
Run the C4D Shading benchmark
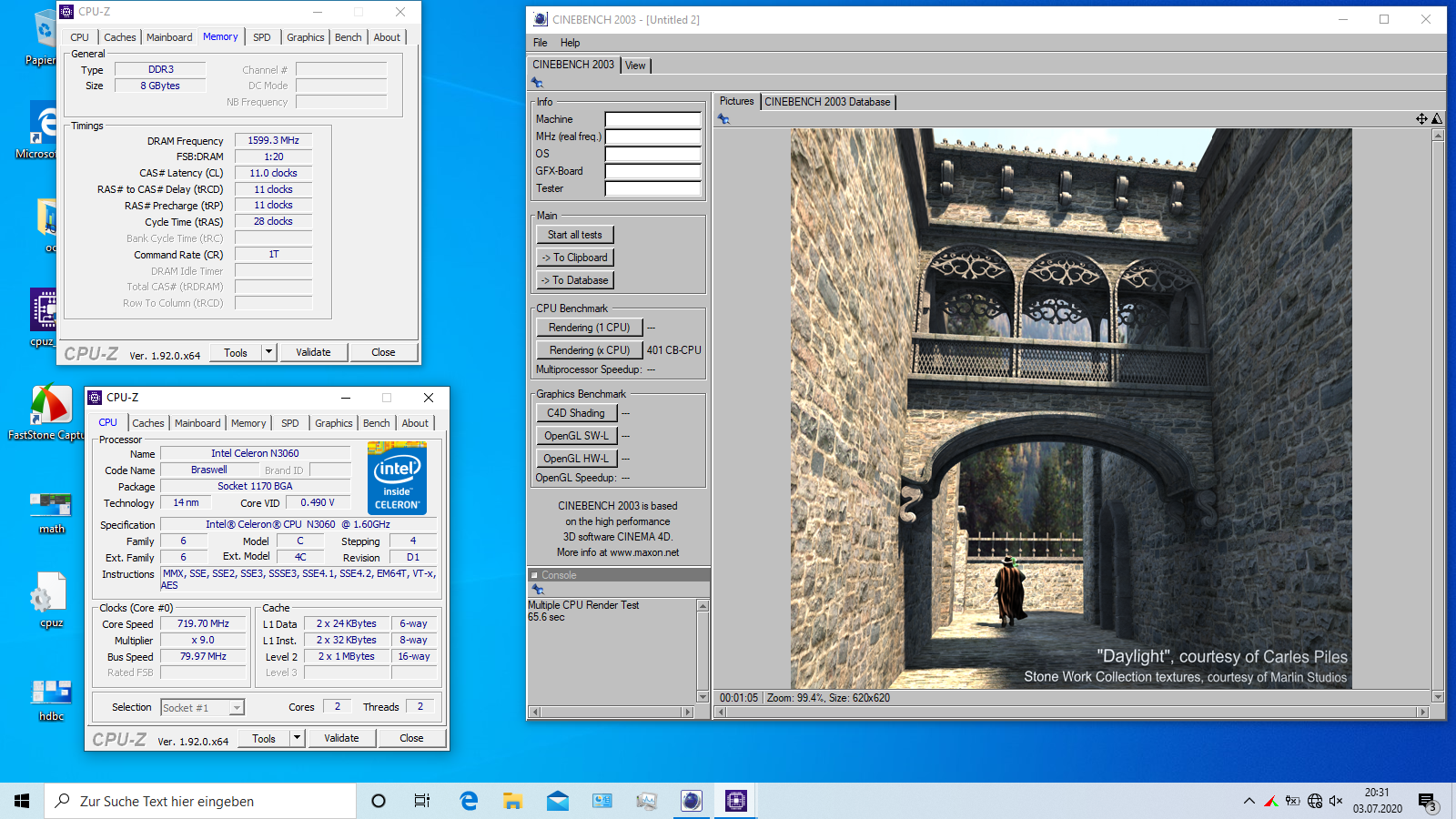point(576,413)
